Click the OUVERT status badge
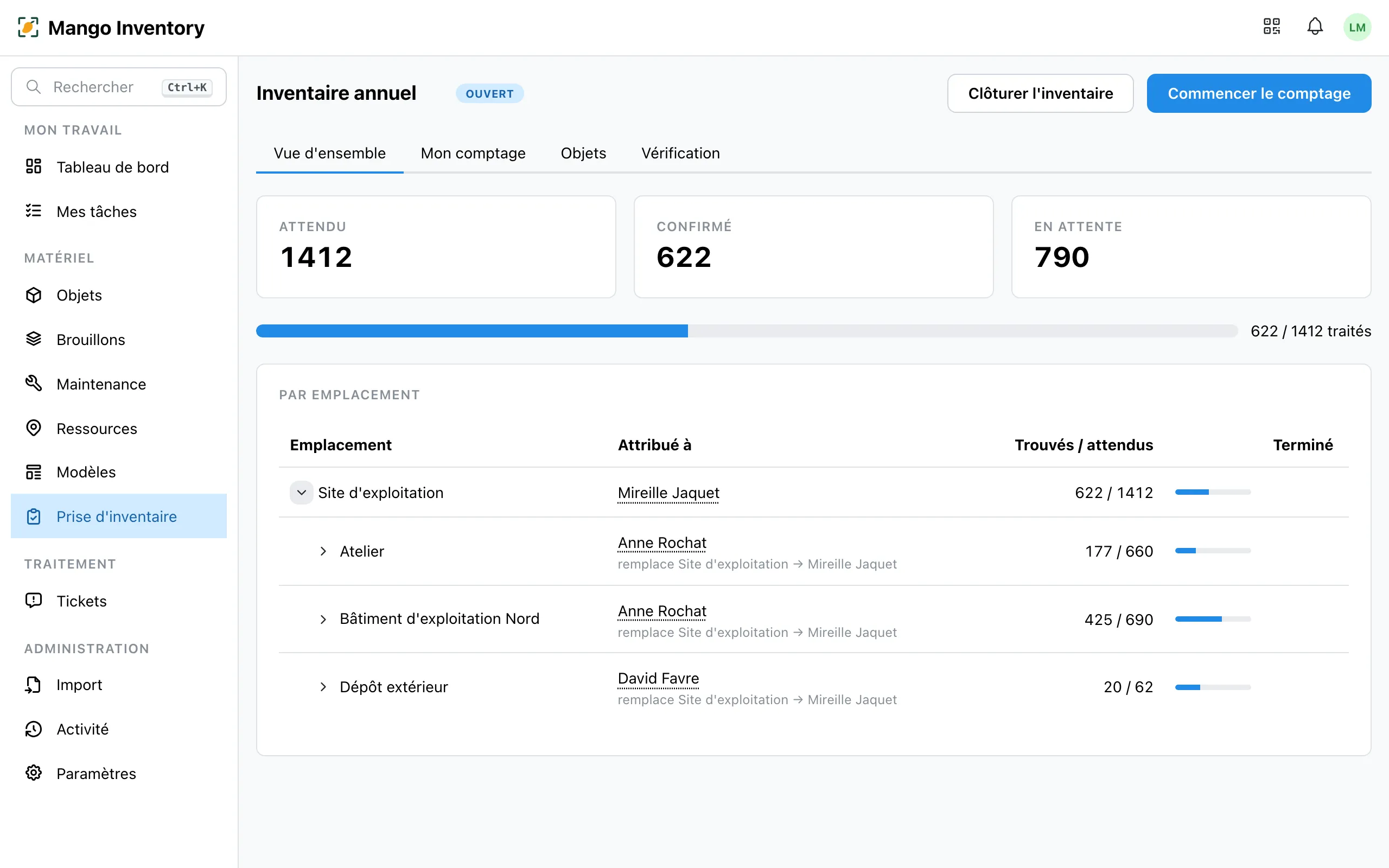This screenshot has height=868, width=1389. [x=489, y=93]
